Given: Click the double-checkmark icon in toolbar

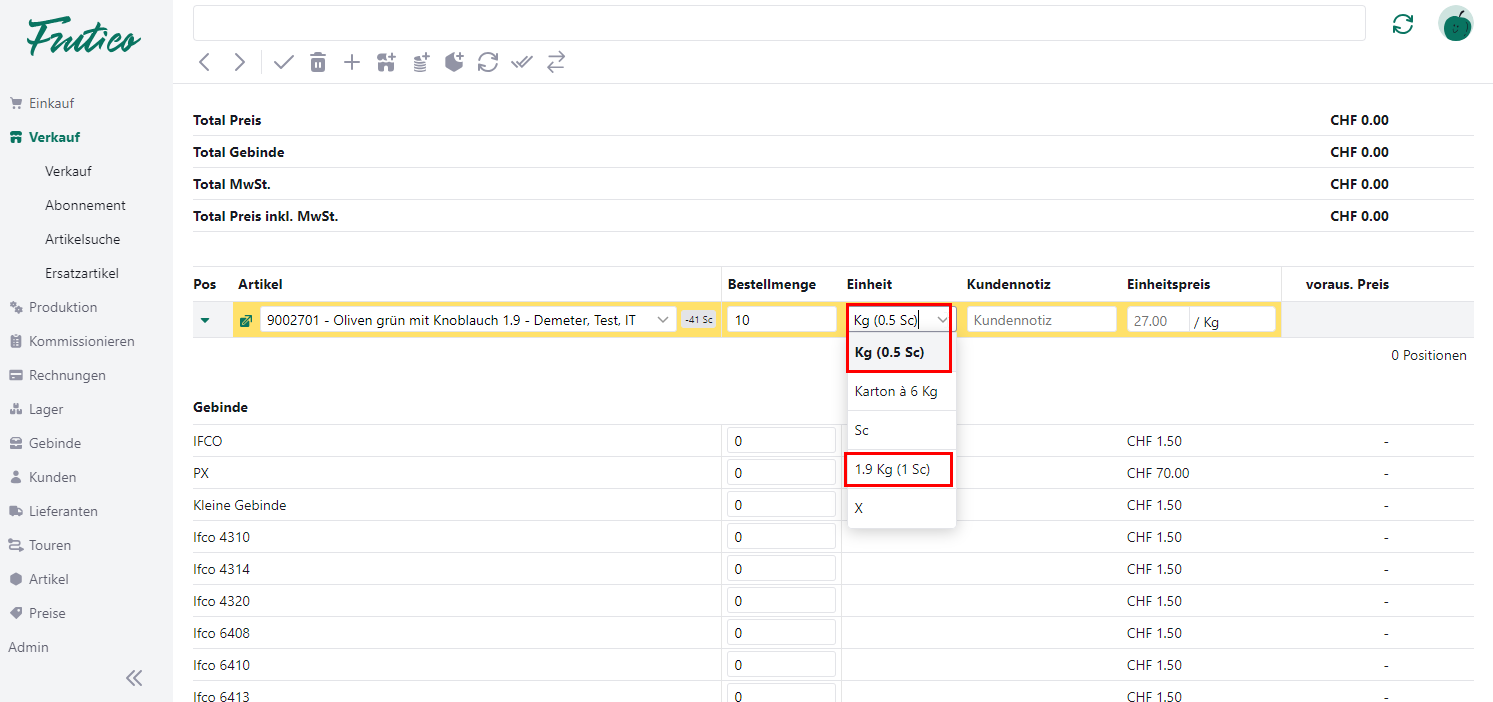Looking at the screenshot, I should tap(522, 62).
